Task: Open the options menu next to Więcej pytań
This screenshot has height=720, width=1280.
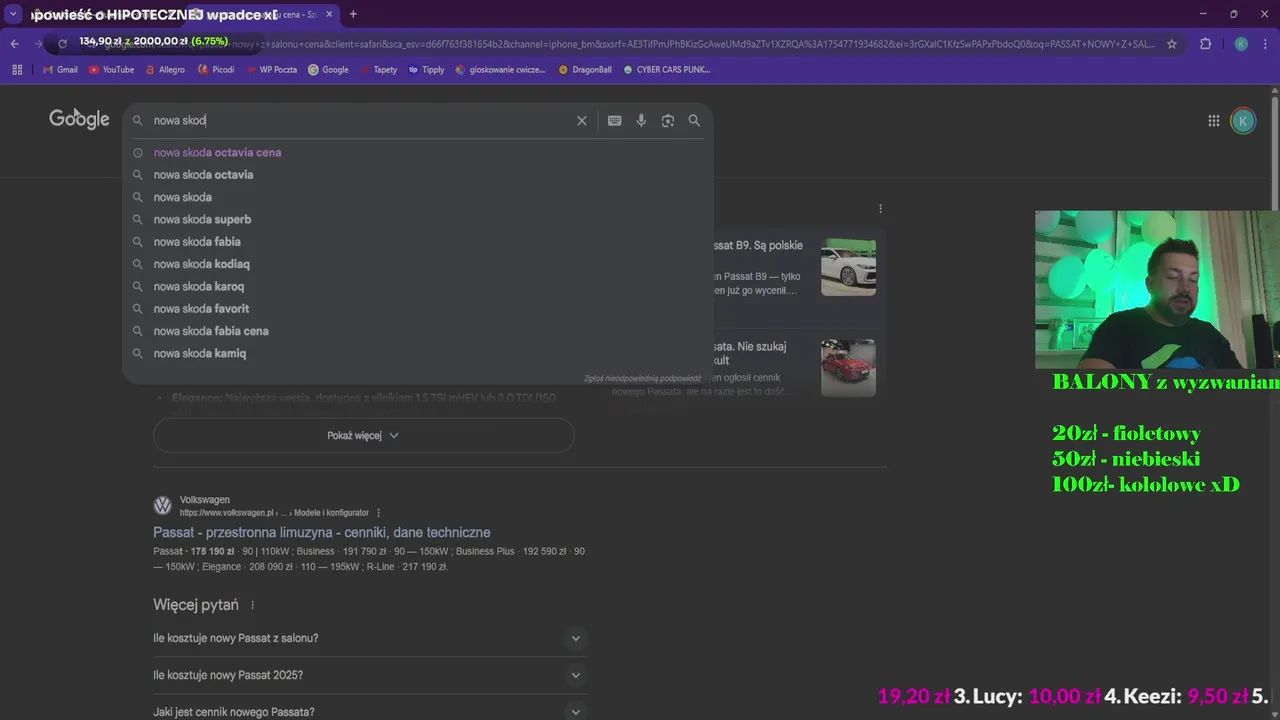Action: 252,605
